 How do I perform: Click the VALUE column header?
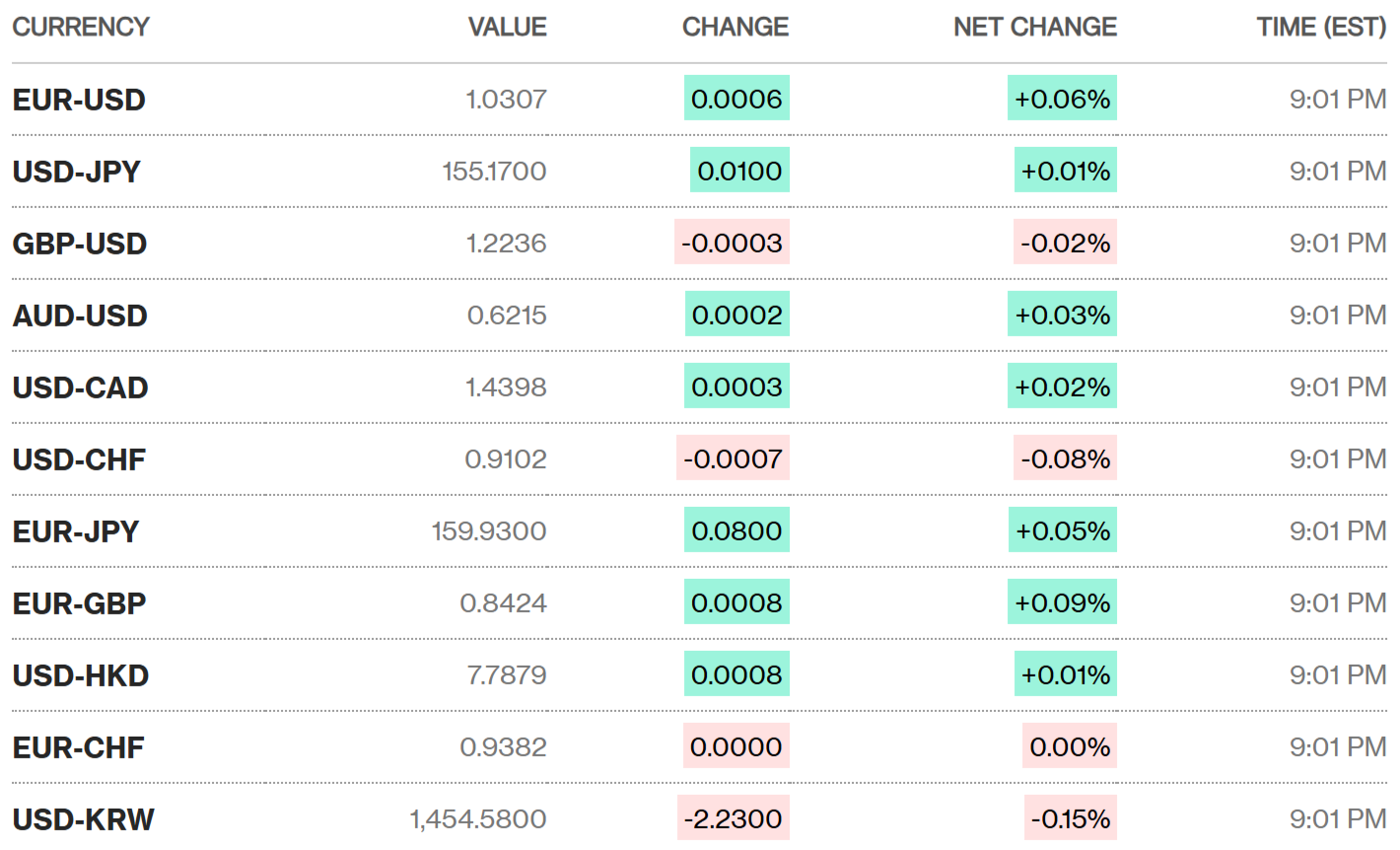click(507, 28)
